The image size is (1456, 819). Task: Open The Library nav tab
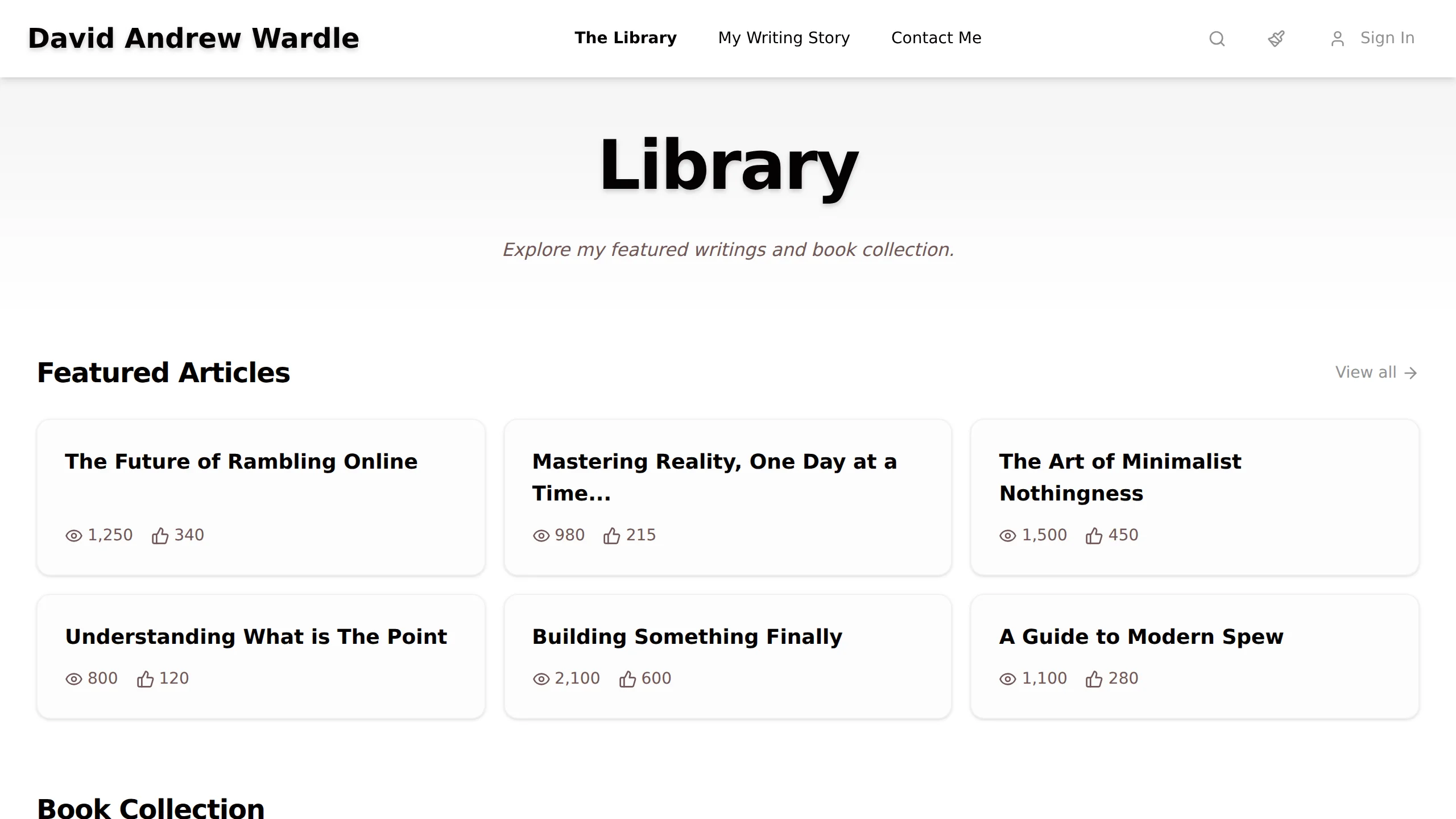click(x=625, y=38)
